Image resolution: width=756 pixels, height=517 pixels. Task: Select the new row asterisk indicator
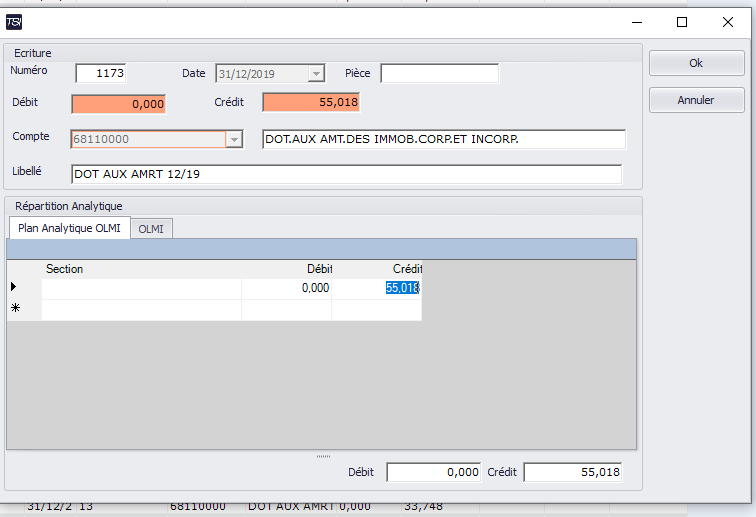[15, 308]
